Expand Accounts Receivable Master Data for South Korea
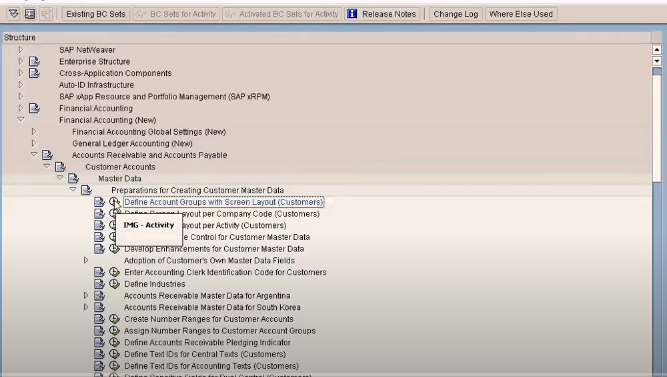This screenshot has width=667, height=377. coord(86,307)
